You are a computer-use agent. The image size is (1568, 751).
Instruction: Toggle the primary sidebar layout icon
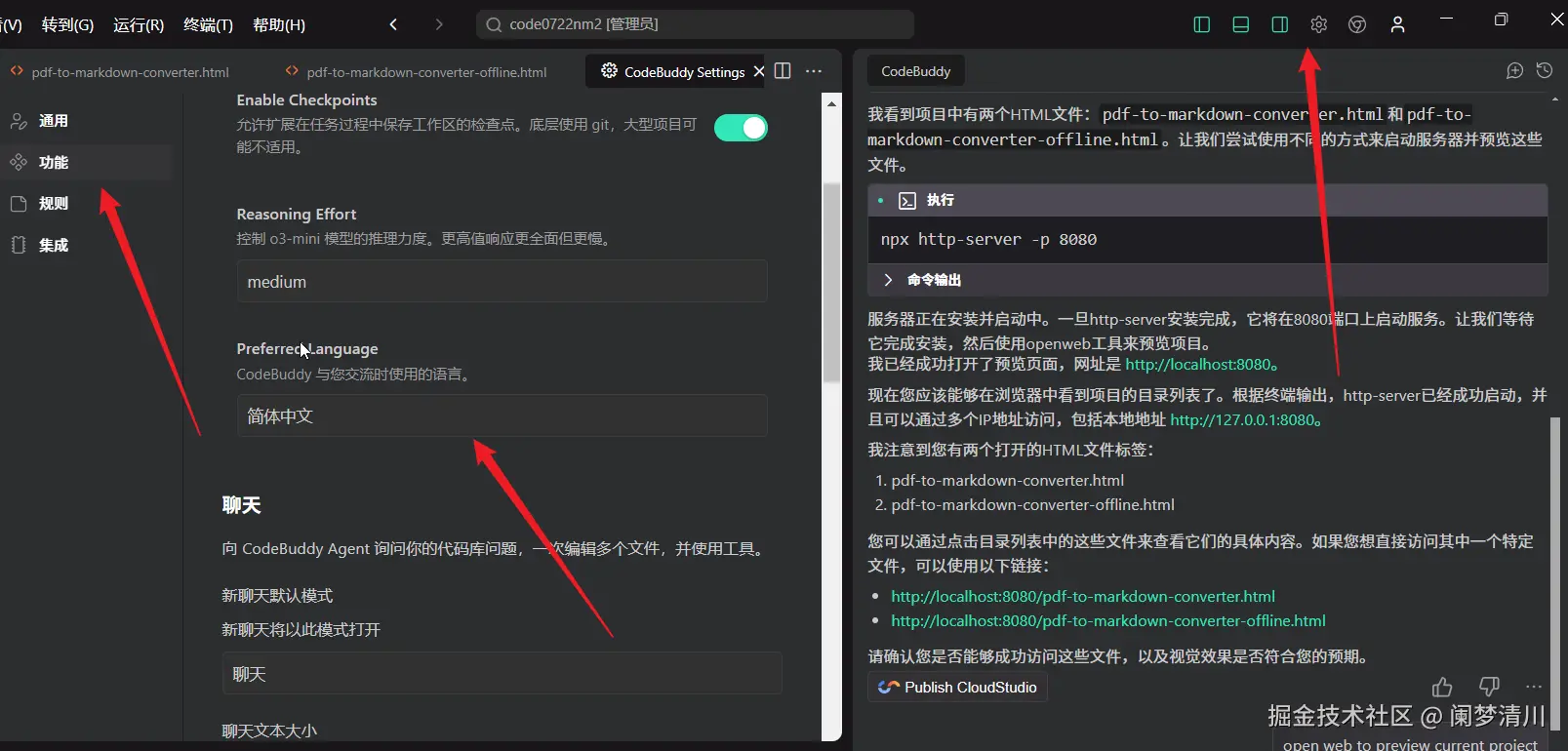pos(1202,24)
